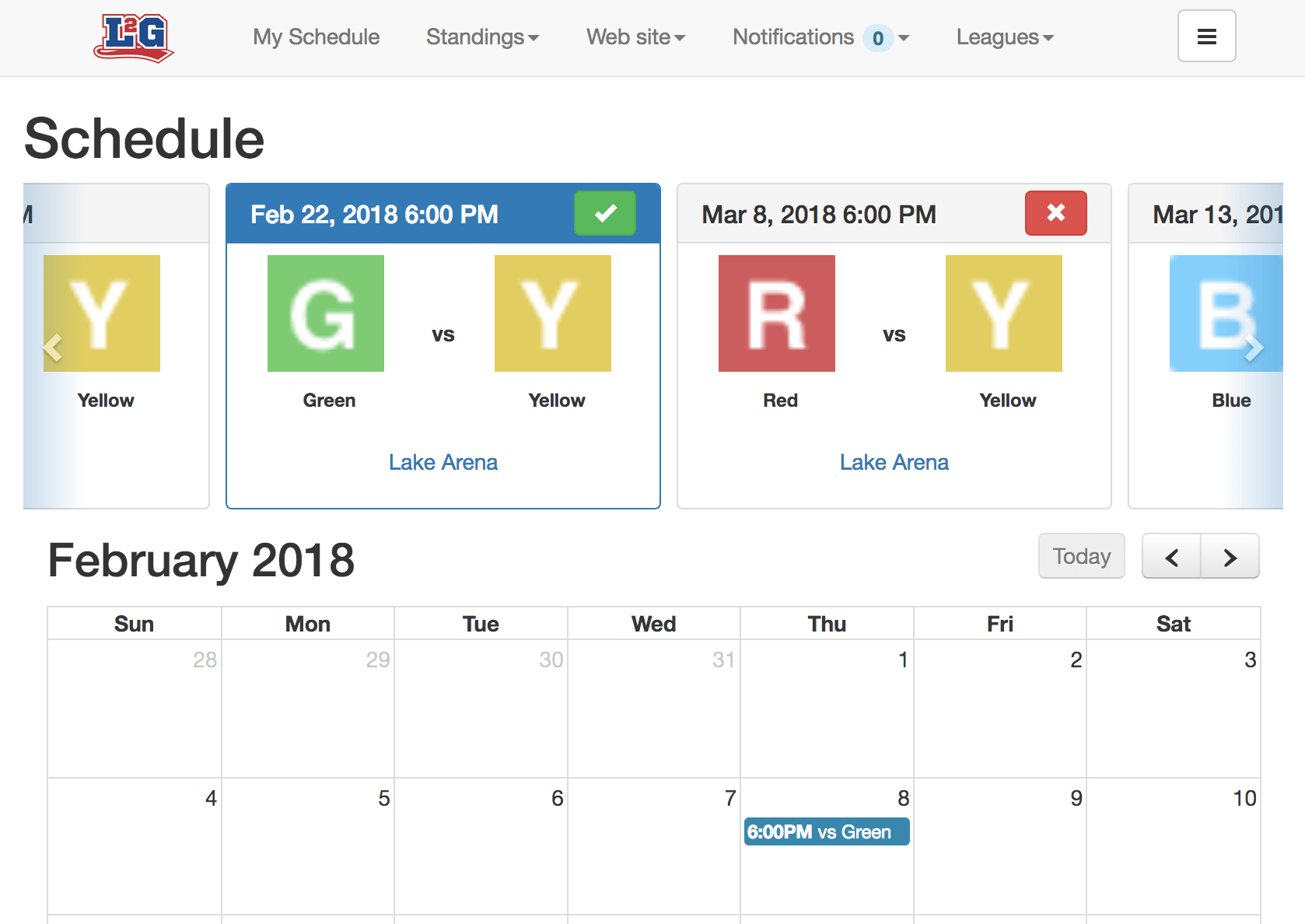Viewport: 1305px width, 924px height.
Task: Open Lake Arena link under Mar 8 game
Action: 894,462
